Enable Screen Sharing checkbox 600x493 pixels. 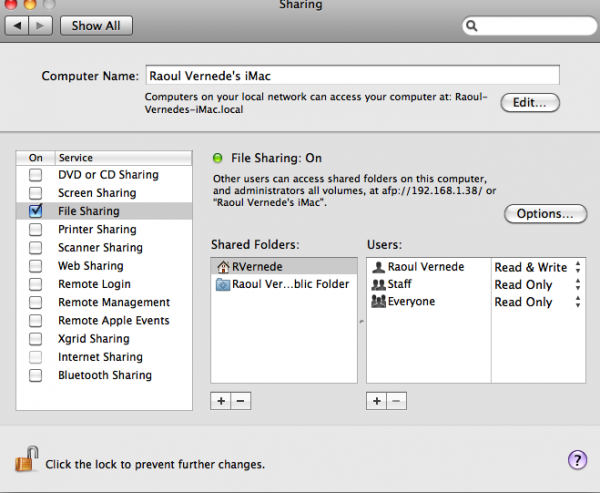(x=36, y=193)
